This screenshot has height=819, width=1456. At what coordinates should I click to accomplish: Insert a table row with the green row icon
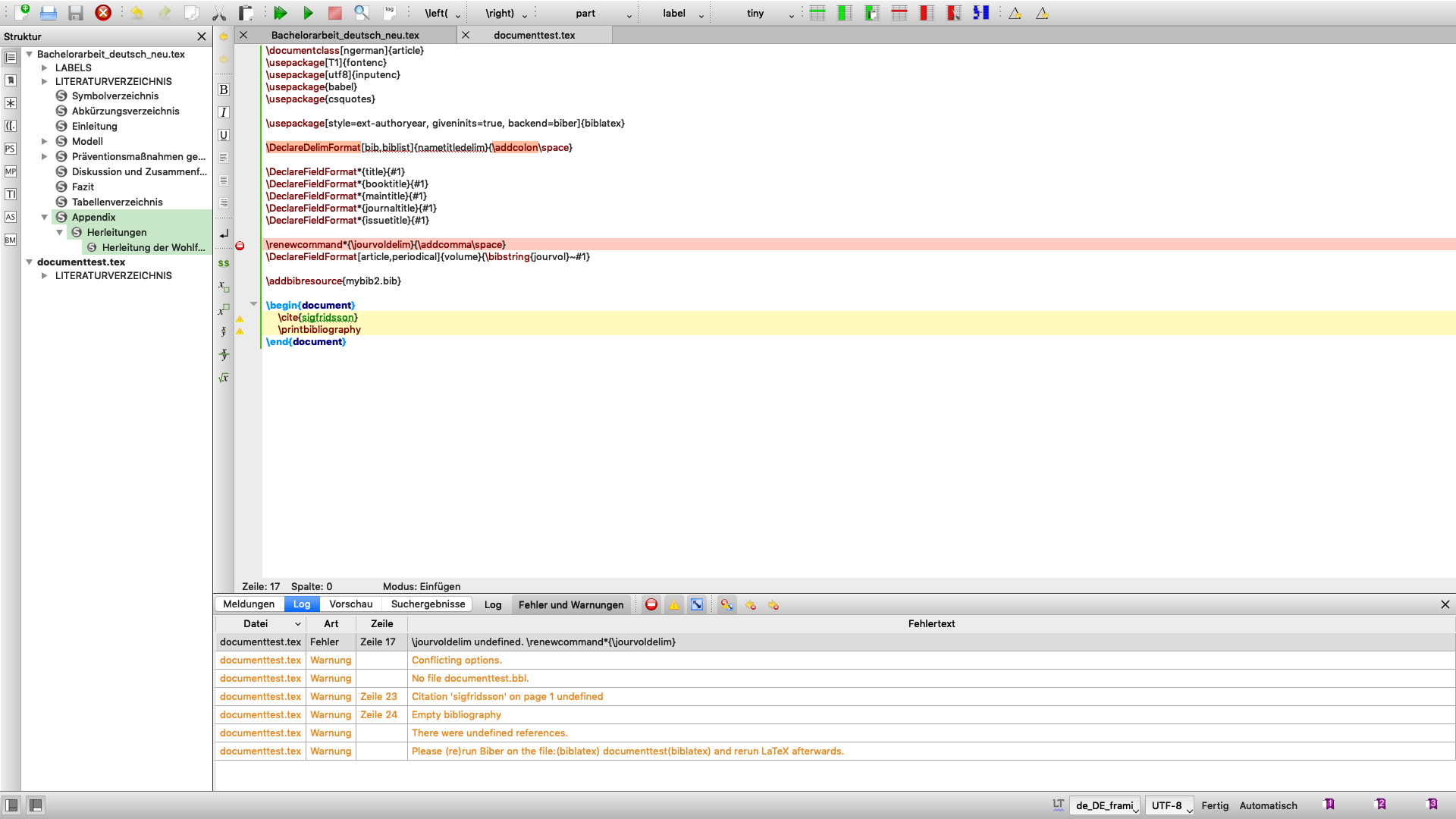coord(817,12)
